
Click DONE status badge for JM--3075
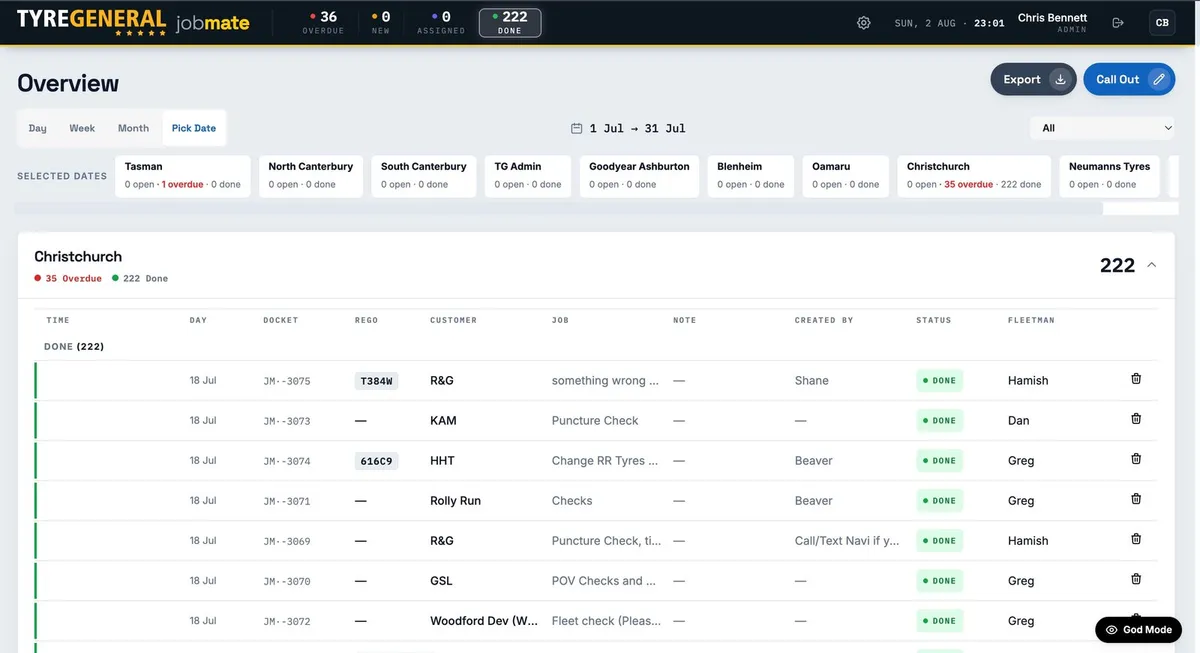point(940,381)
